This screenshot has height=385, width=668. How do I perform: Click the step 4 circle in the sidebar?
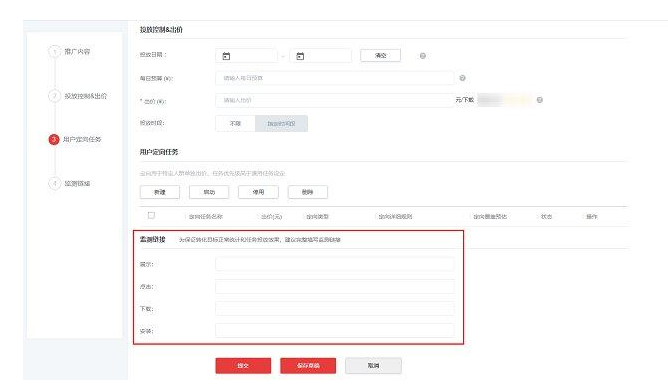click(x=54, y=184)
